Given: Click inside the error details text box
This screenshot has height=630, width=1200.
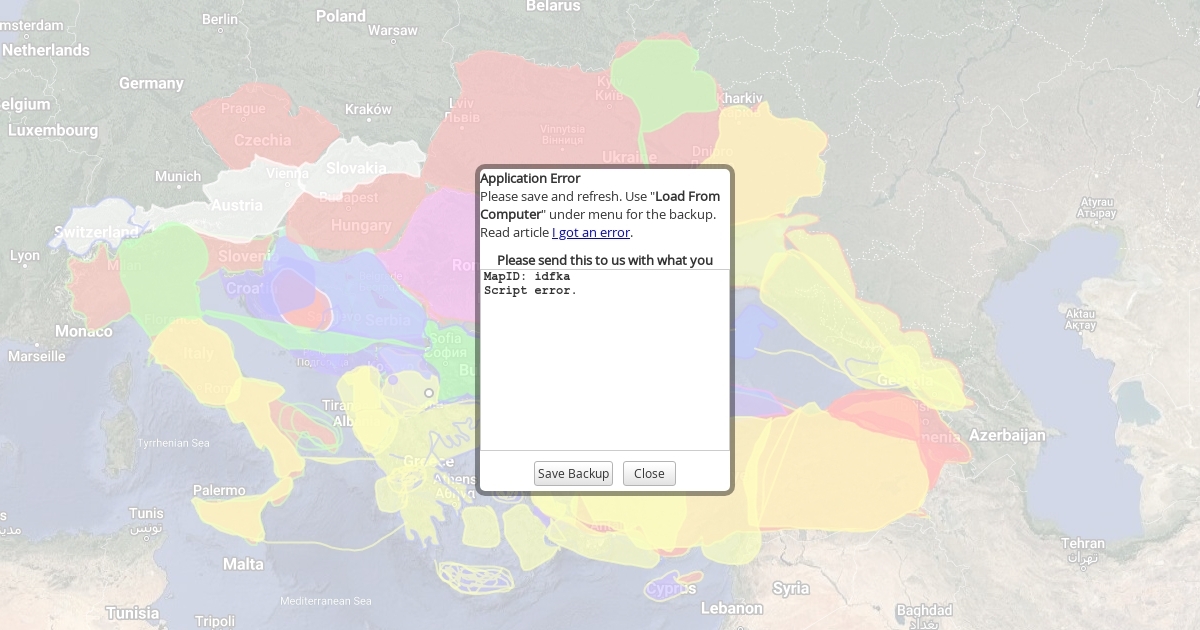Looking at the screenshot, I should [605, 360].
